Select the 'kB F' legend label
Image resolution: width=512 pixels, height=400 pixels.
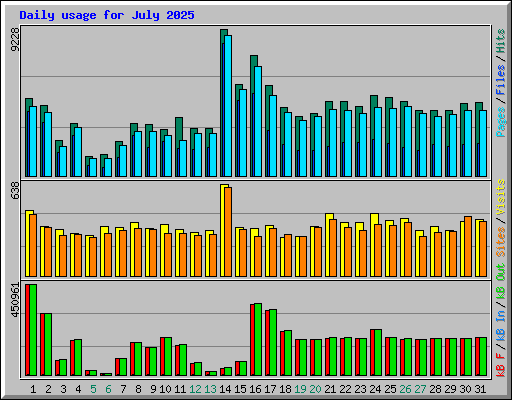tap(501, 365)
